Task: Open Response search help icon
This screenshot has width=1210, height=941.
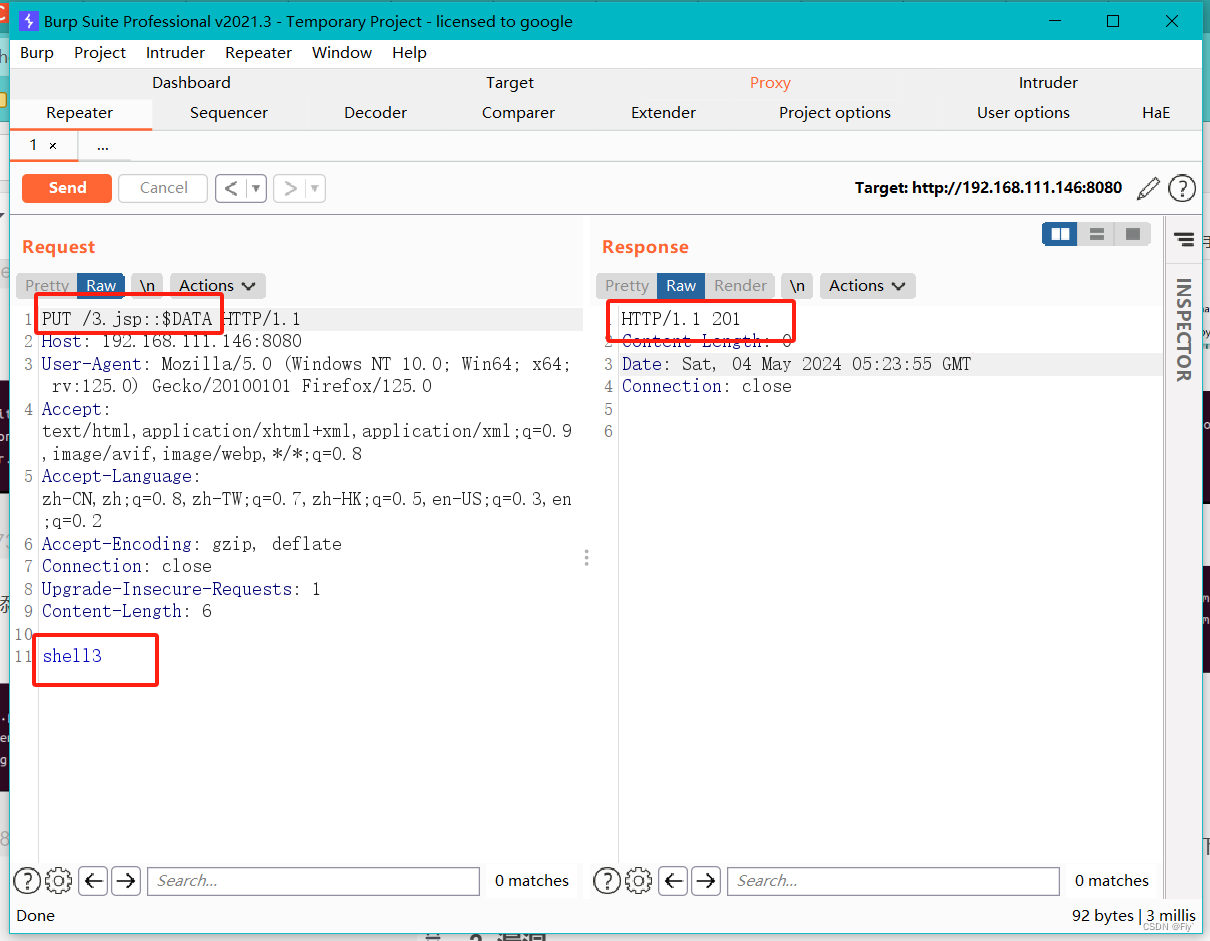Action: pos(607,881)
